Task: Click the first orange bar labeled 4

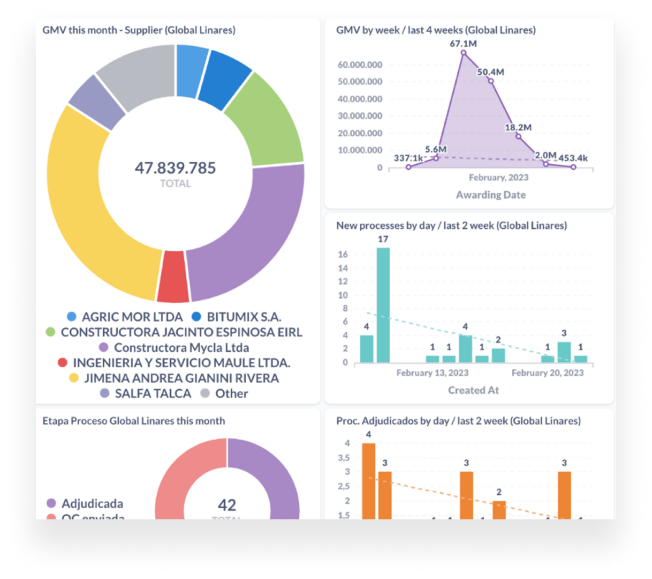Action: pos(368,480)
